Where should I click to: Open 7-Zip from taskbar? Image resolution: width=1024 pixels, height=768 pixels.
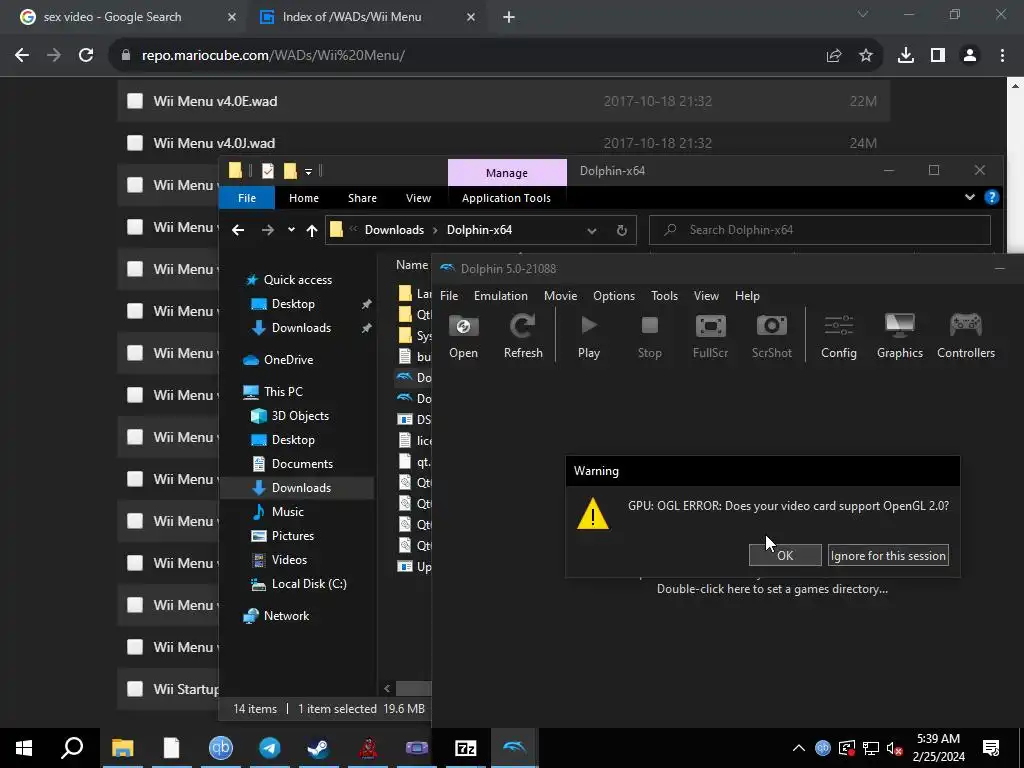466,748
